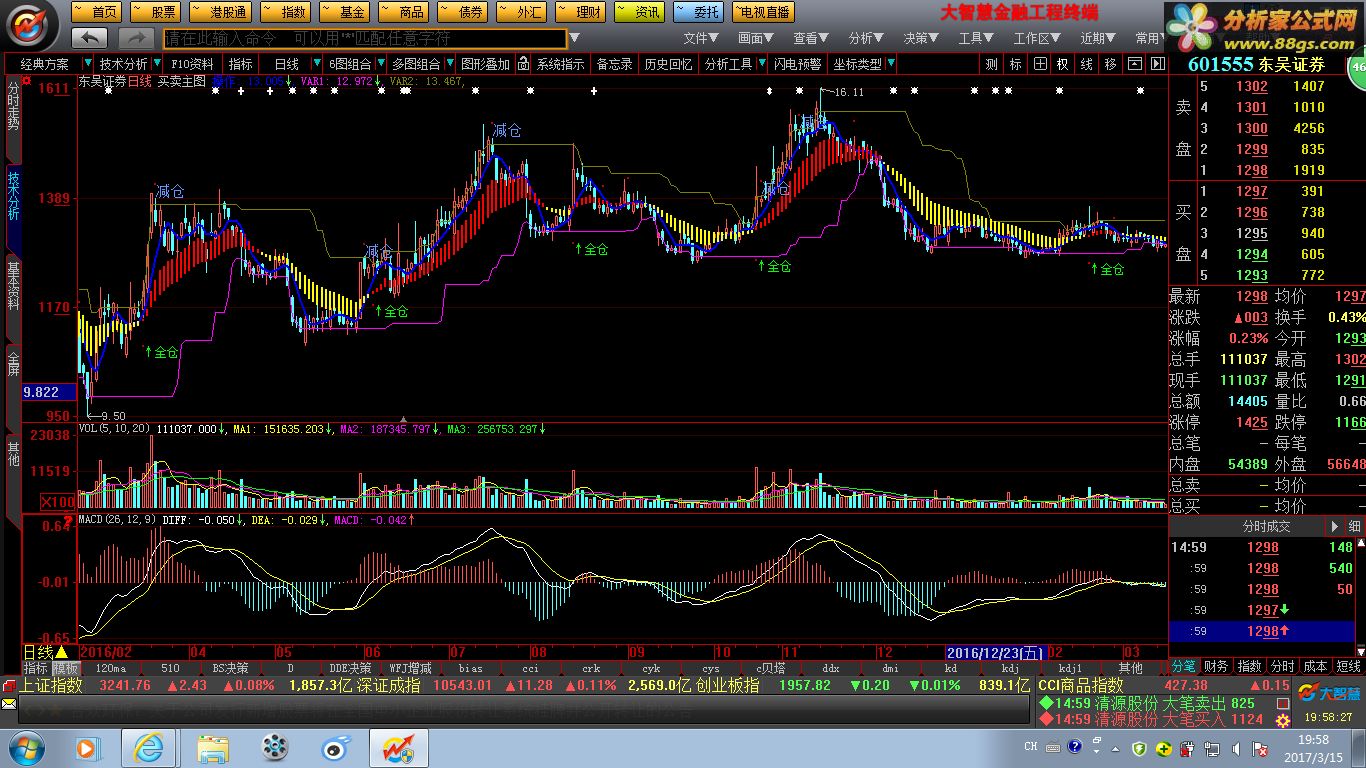Open the file explorer taskbar icon
Screen dimensions: 1366x768
[211, 747]
